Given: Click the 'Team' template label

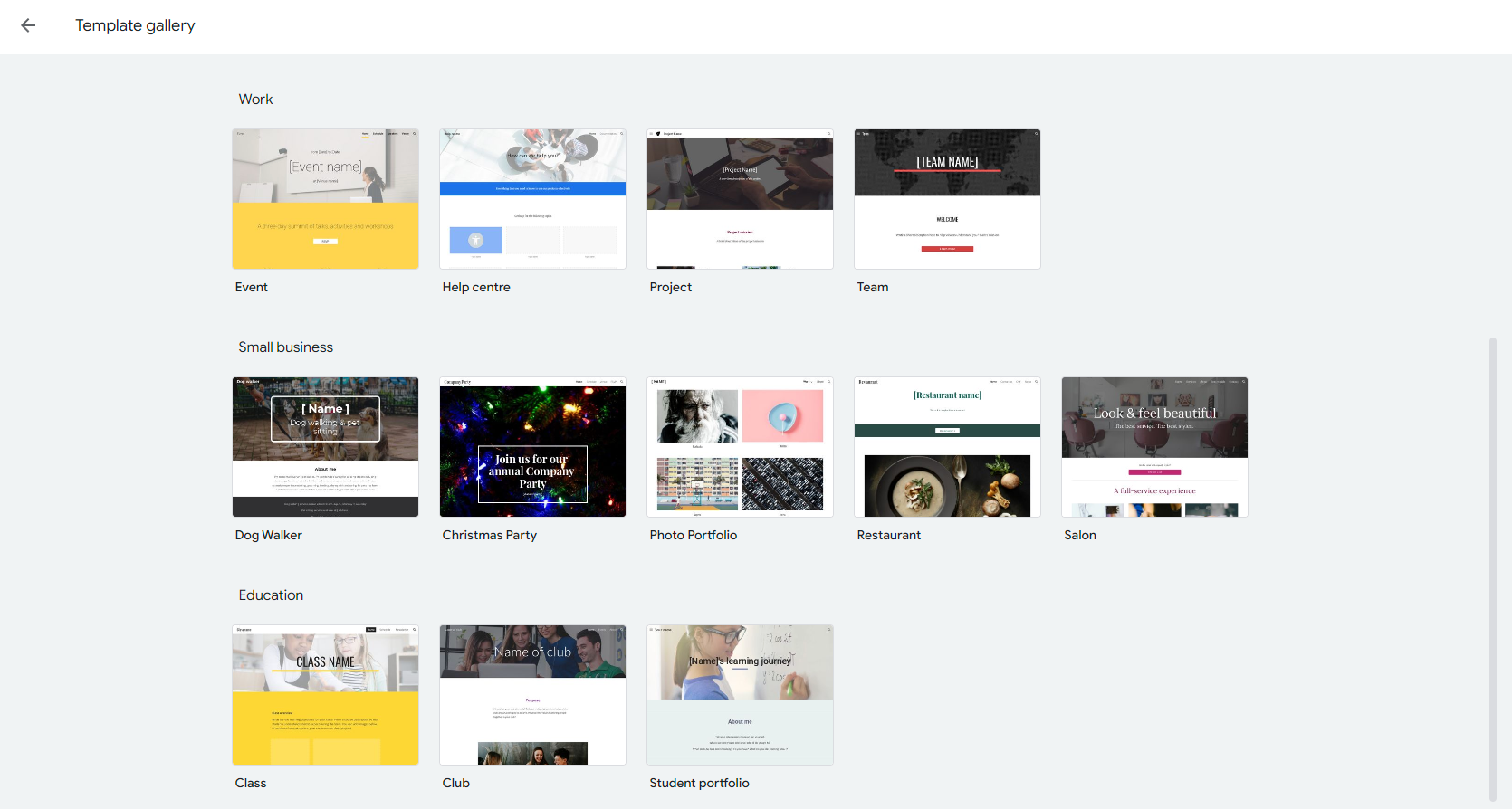Looking at the screenshot, I should [873, 287].
